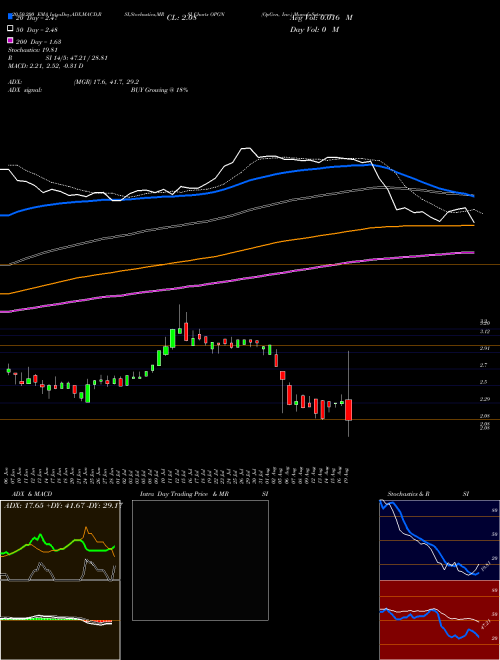Click the last red candlestick with long wick
This screenshot has height=660, width=500.
coord(348,410)
